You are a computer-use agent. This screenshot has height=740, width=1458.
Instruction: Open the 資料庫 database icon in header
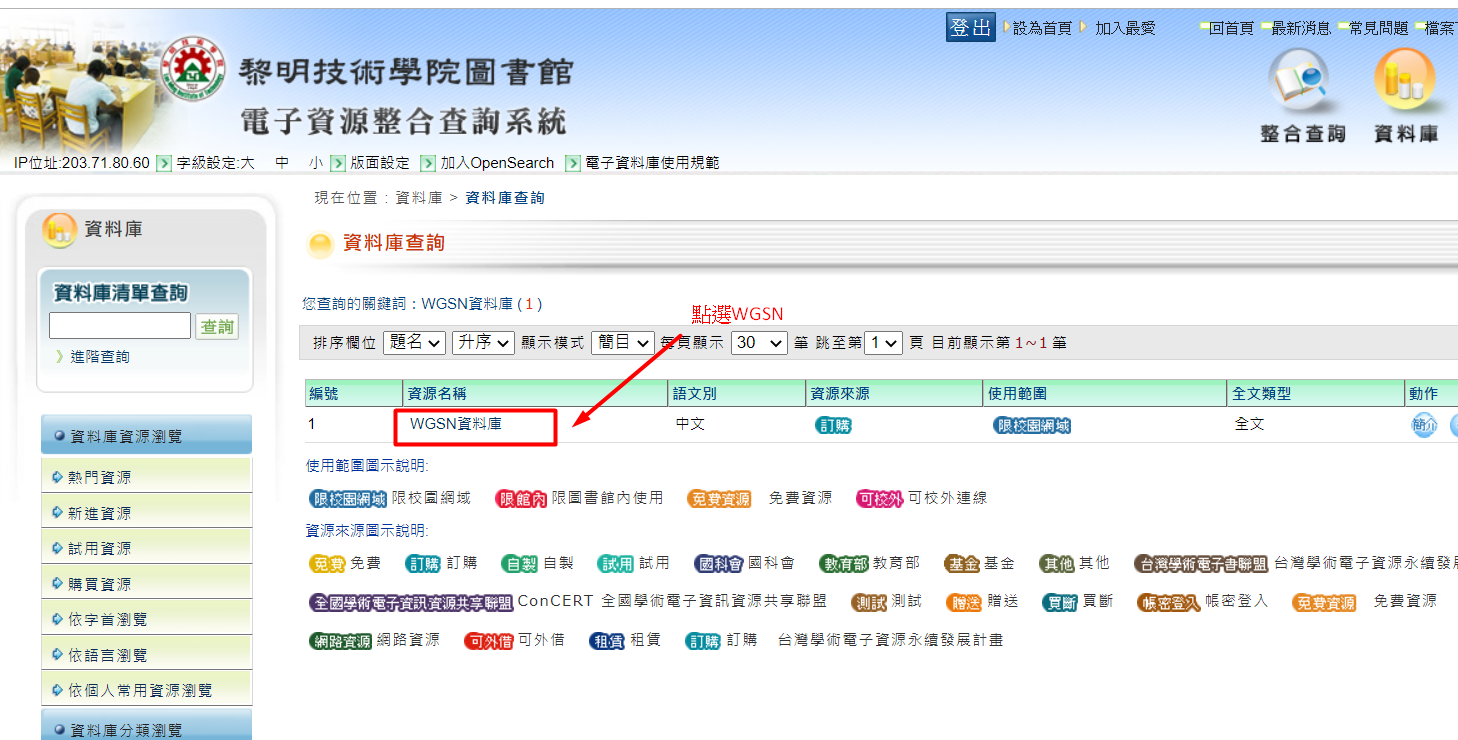click(x=1405, y=96)
